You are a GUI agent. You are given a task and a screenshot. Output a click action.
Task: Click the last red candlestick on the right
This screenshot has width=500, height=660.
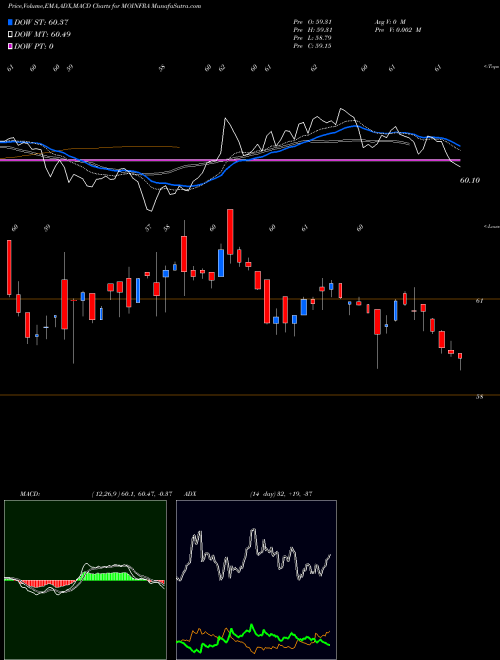click(x=460, y=356)
